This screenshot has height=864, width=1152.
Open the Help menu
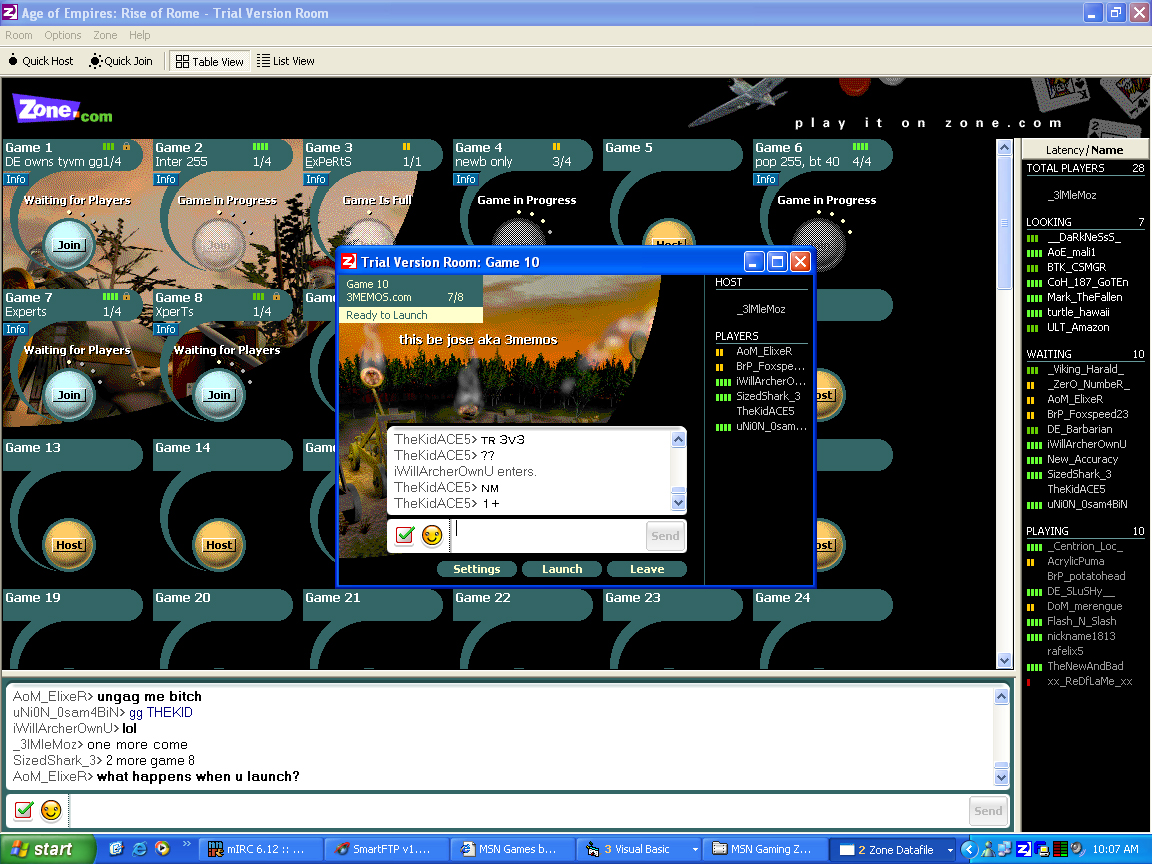tap(140, 35)
